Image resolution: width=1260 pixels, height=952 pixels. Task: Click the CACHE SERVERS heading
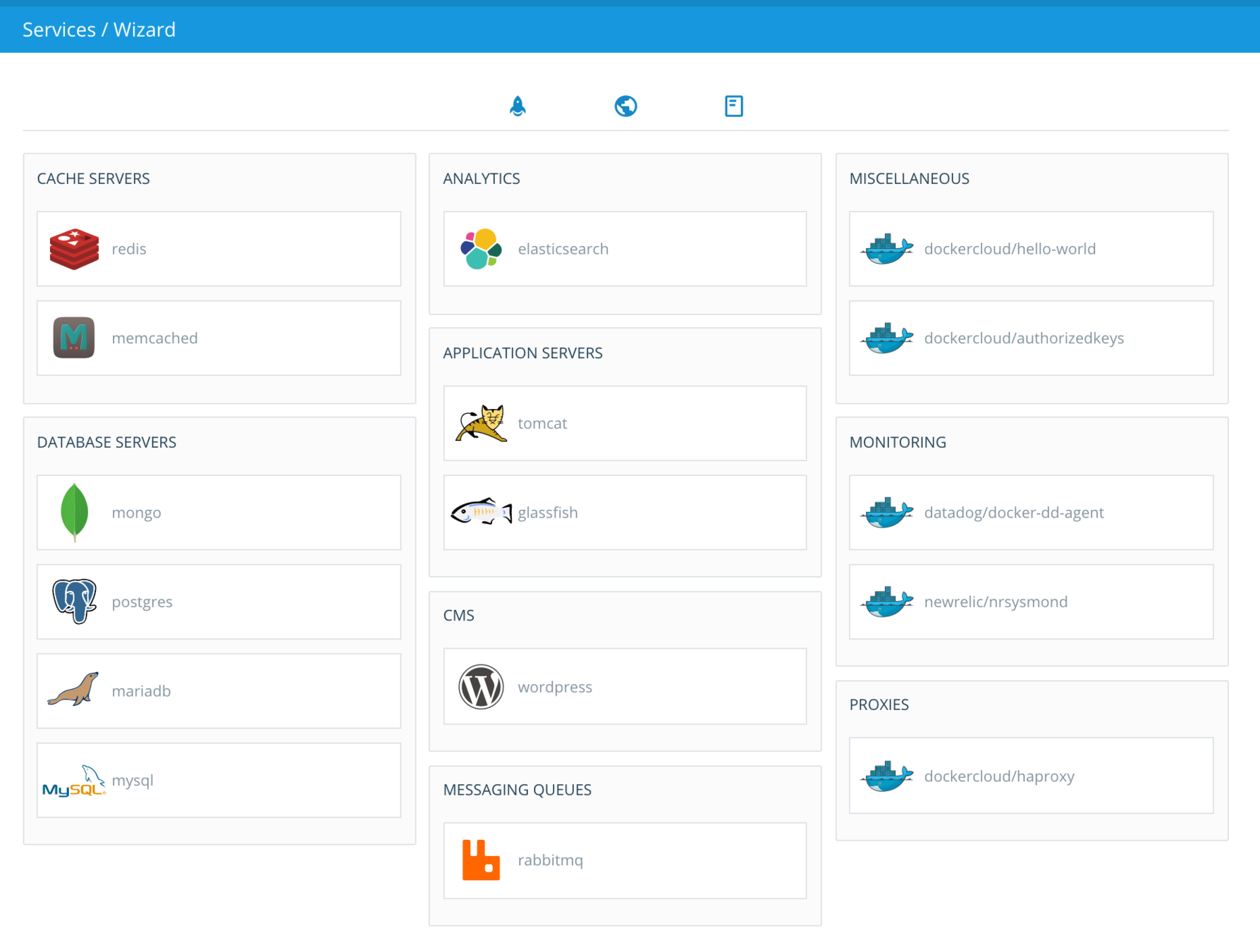click(x=93, y=178)
